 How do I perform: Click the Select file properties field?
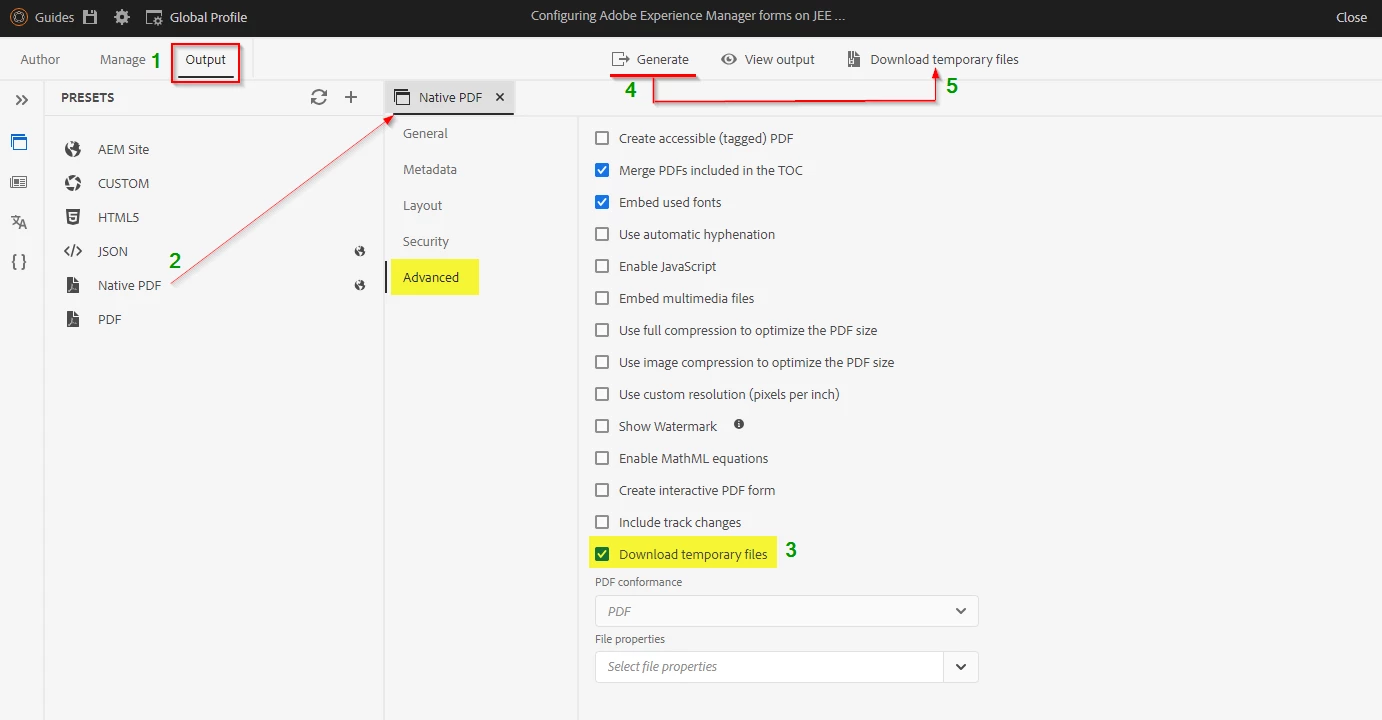[769, 667]
